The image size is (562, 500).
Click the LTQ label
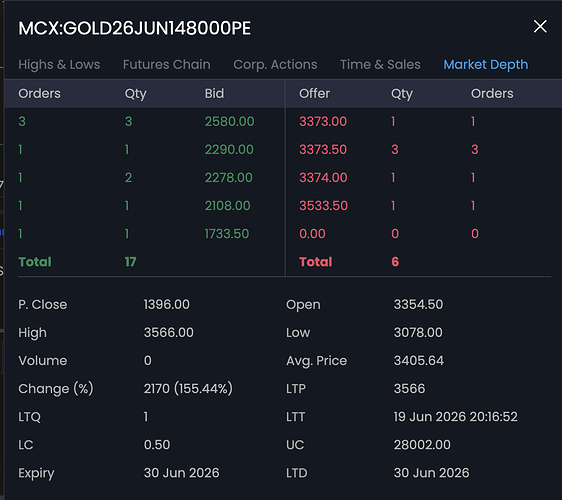[x=29, y=417]
